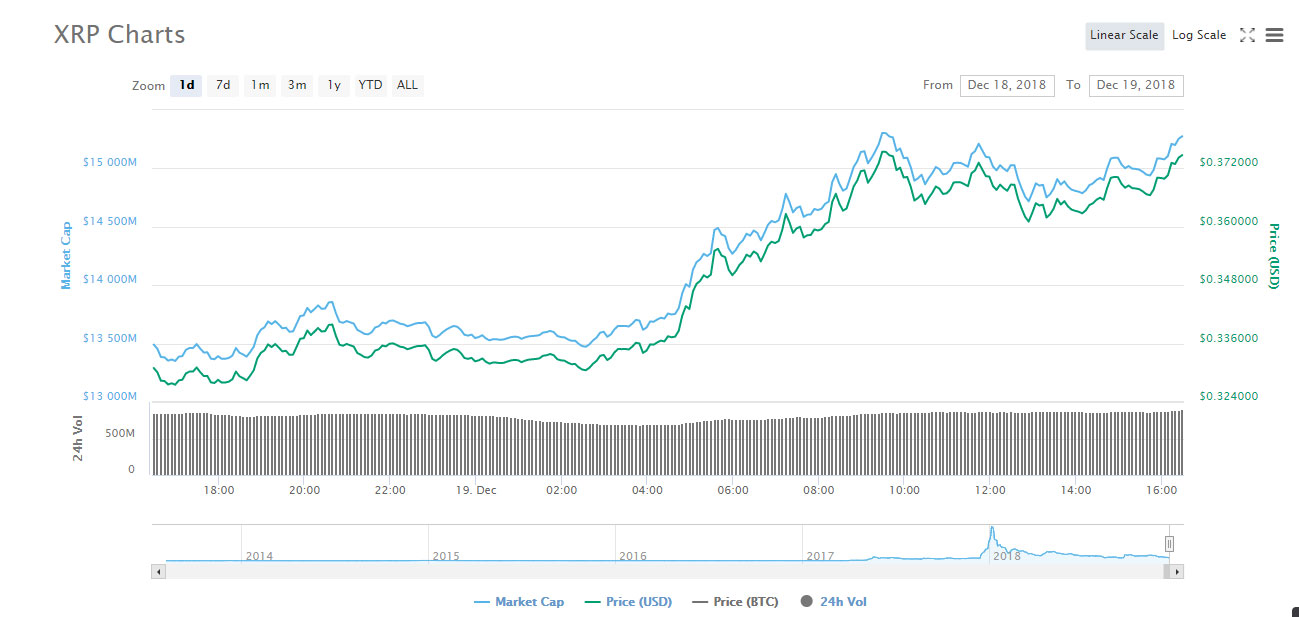Click the 19. Dec time axis label
Viewport: 1299px width, 617px height.
point(475,490)
